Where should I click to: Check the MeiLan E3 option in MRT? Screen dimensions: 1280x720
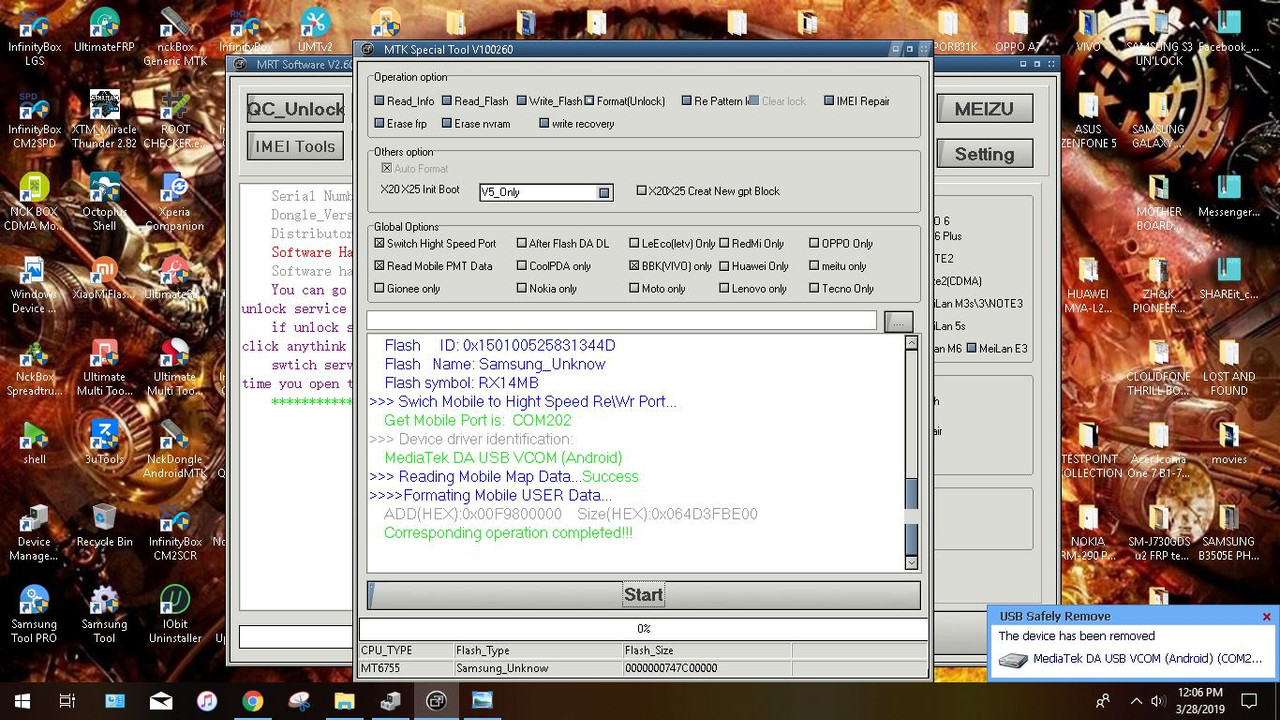click(x=973, y=349)
